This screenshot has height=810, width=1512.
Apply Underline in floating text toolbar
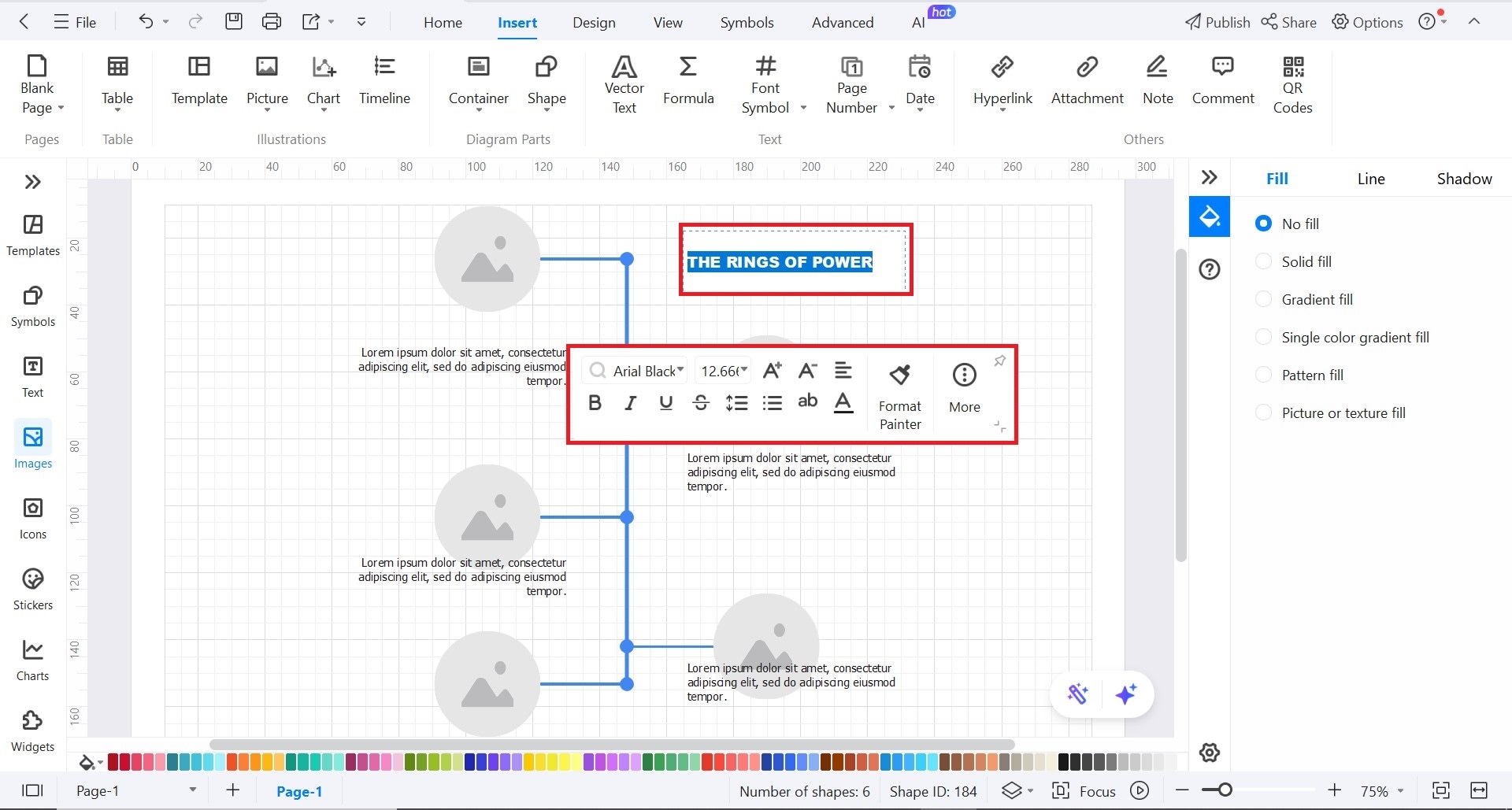point(665,403)
